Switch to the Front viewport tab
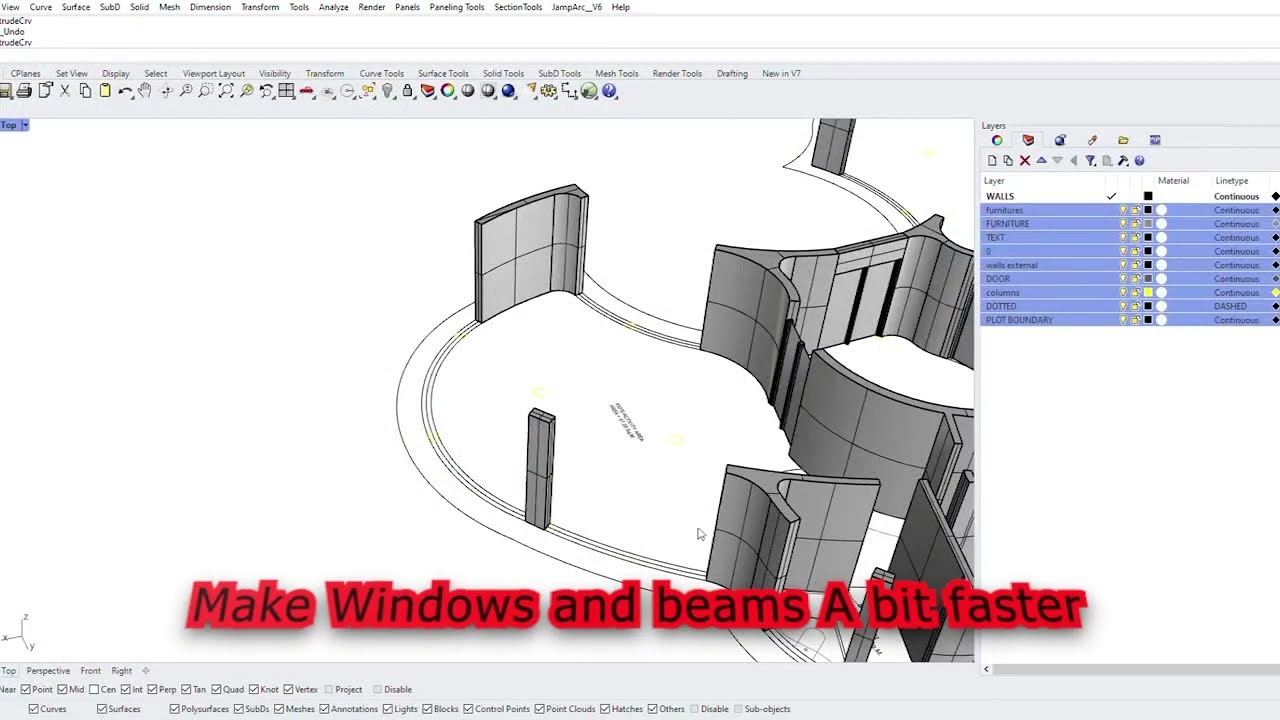The height and width of the screenshot is (720, 1280). point(90,671)
